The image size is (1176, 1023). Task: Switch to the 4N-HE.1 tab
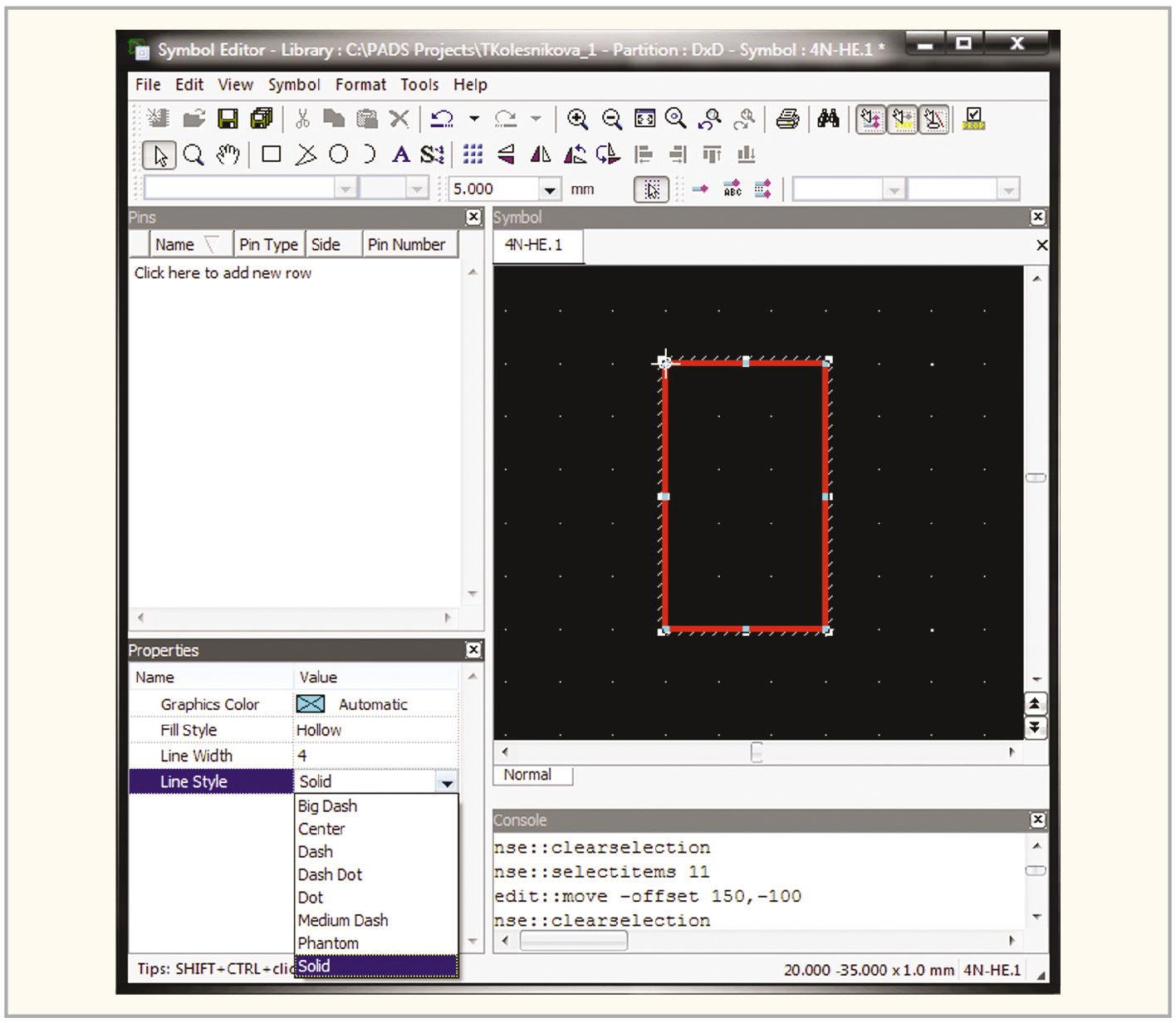point(534,245)
